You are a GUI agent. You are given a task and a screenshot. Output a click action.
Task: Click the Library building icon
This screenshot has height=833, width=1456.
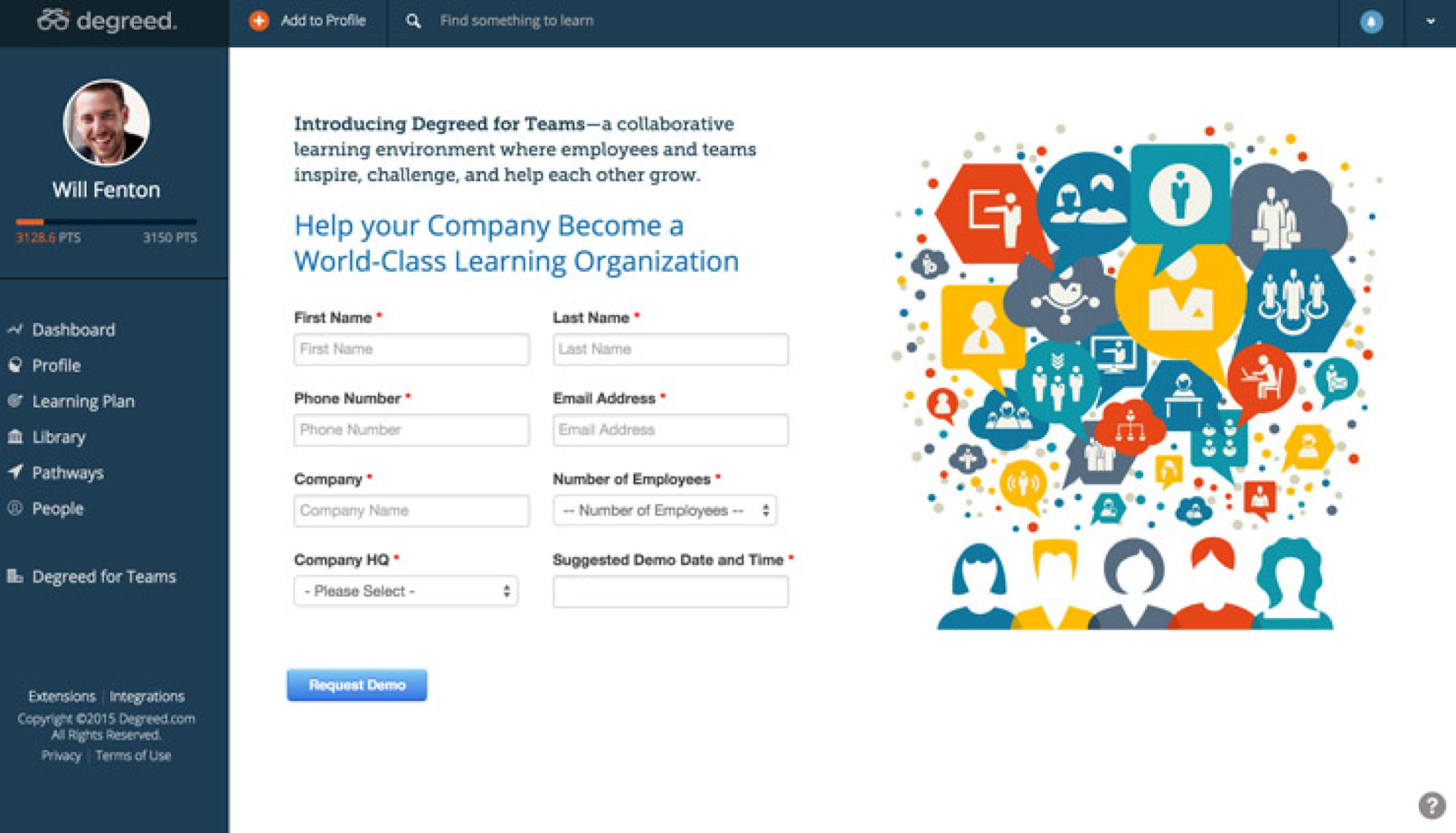point(15,437)
